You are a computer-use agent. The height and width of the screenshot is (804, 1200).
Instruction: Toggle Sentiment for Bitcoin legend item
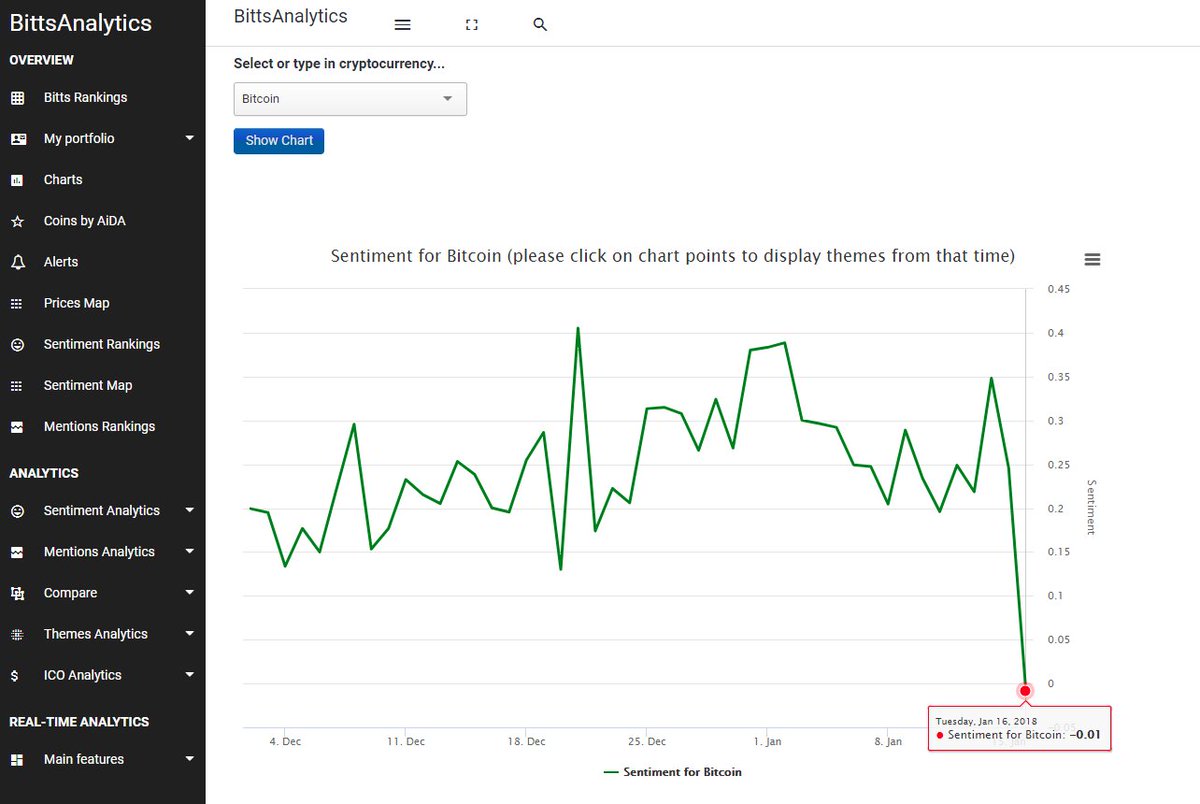coord(673,772)
